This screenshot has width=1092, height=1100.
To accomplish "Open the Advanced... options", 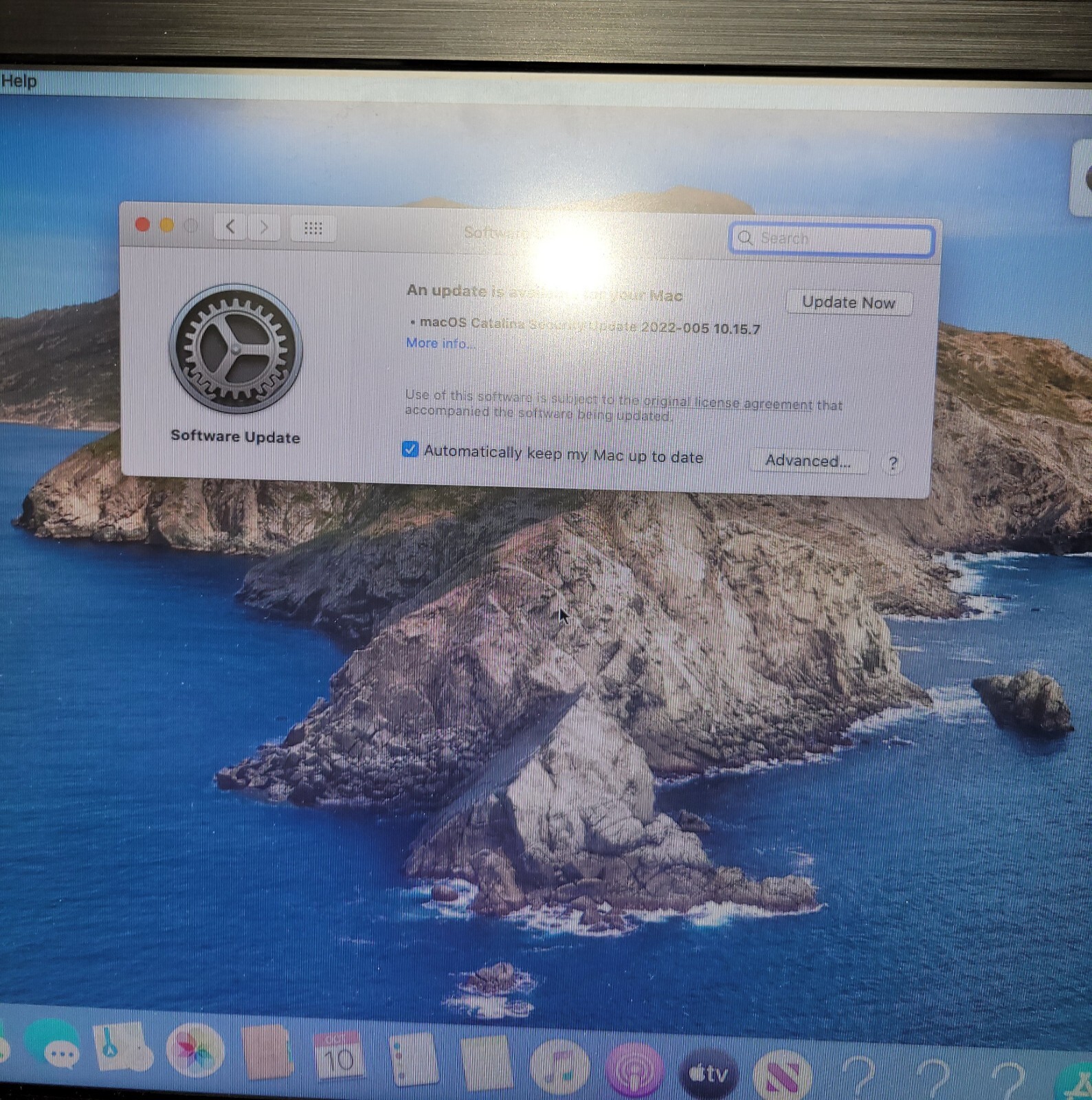I will (808, 461).
